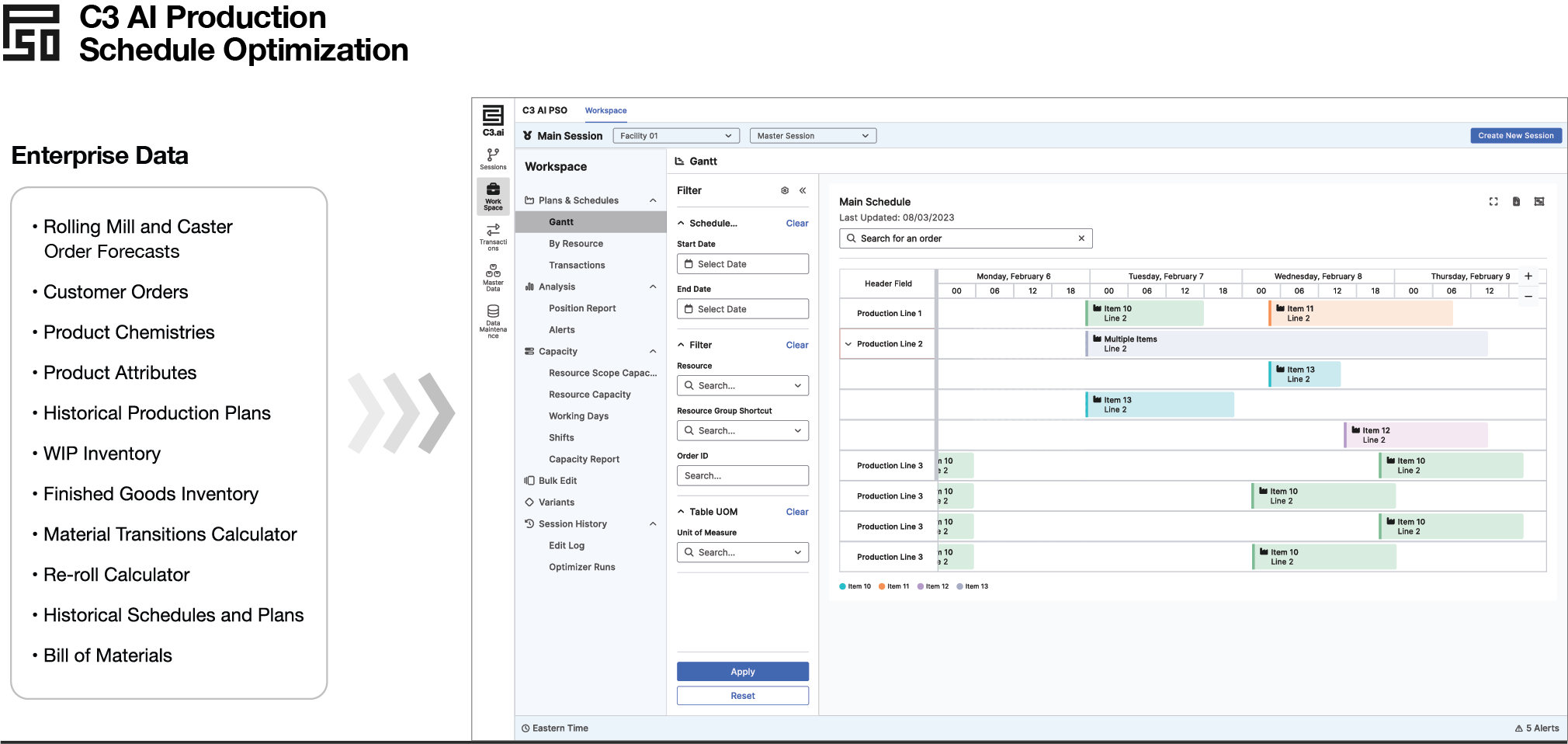This screenshot has width=1568, height=744.
Task: Click the Order ID search field
Action: point(743,476)
